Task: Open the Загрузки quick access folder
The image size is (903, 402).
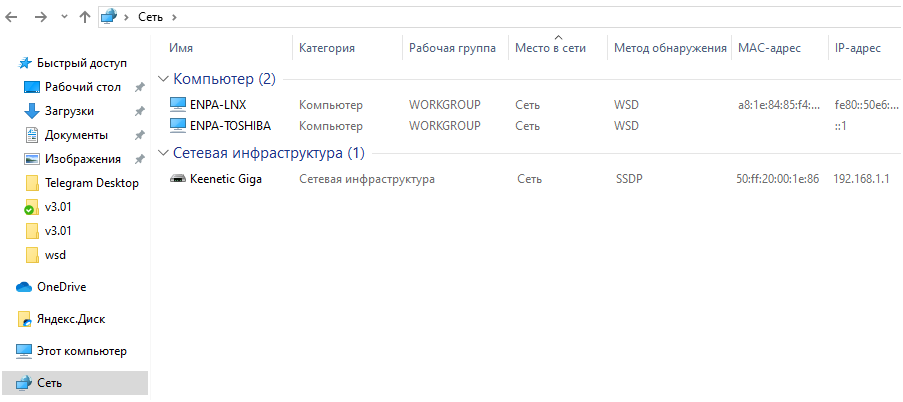Action: click(x=69, y=111)
